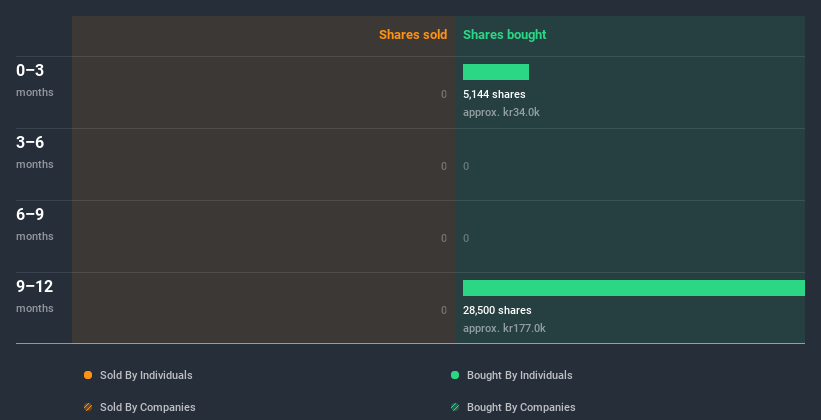This screenshot has width=821, height=420.
Task: Click shares sold zero in 6–9 months row
Action: tap(444, 238)
